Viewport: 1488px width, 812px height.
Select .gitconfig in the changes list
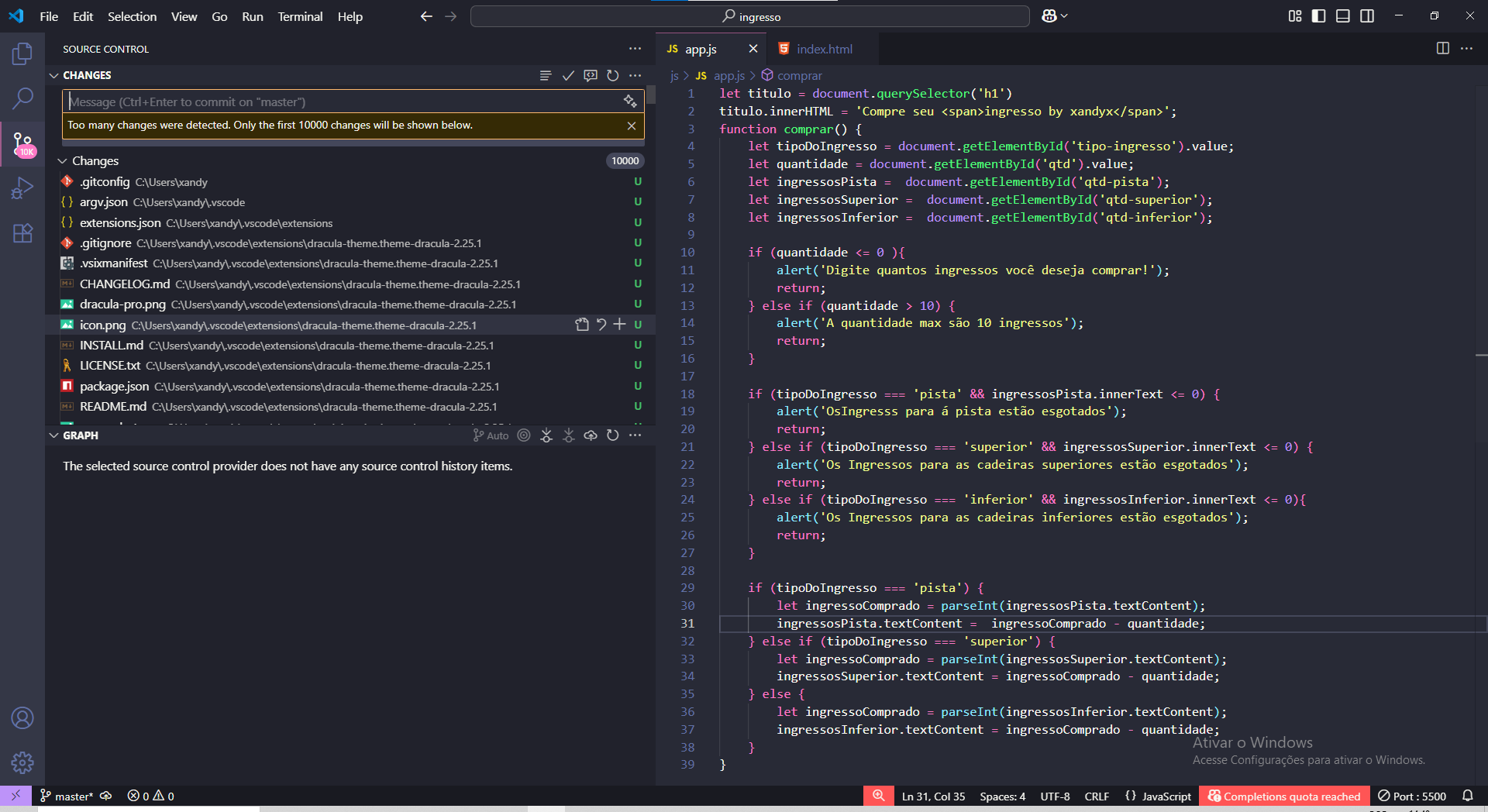[350, 182]
